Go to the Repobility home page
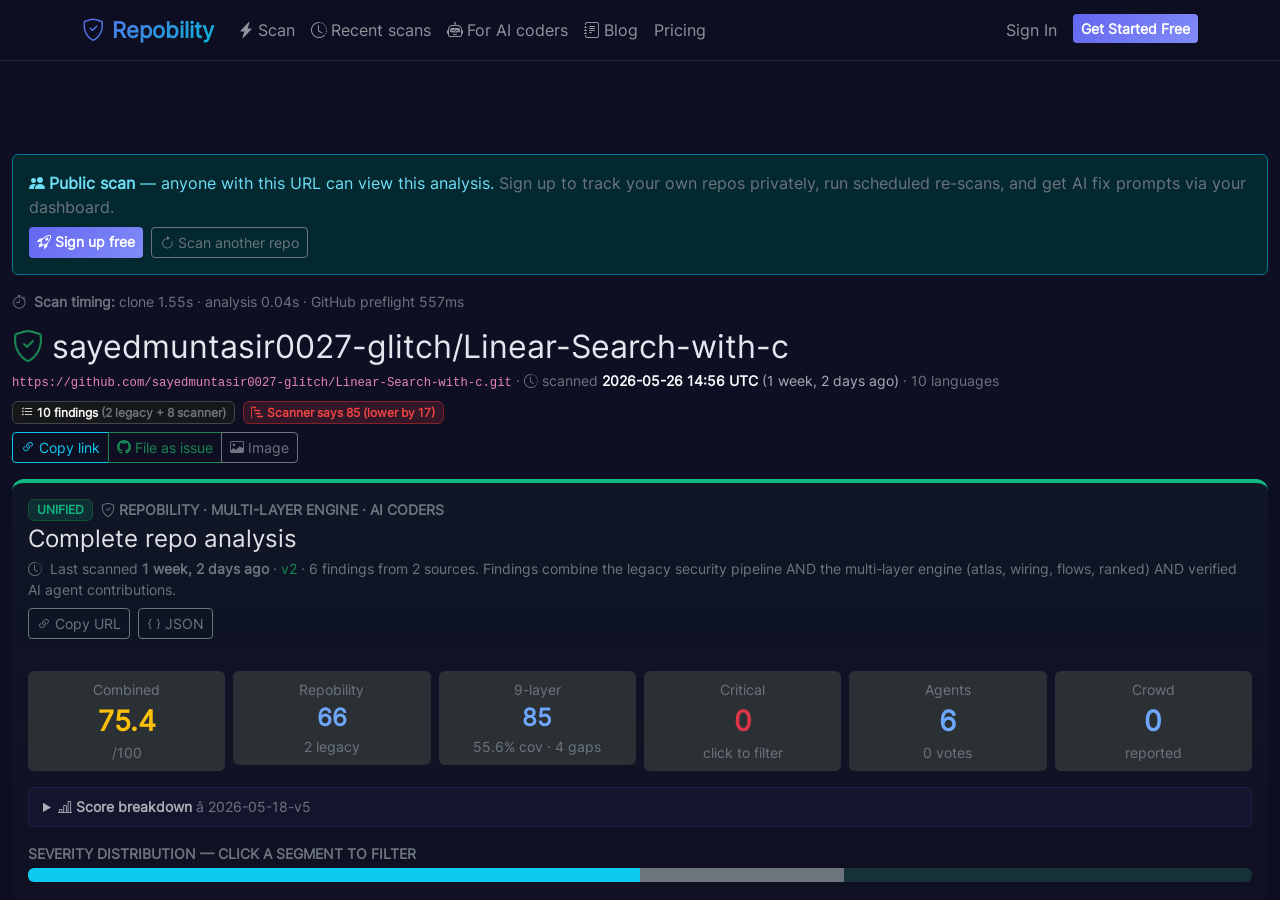 (148, 30)
